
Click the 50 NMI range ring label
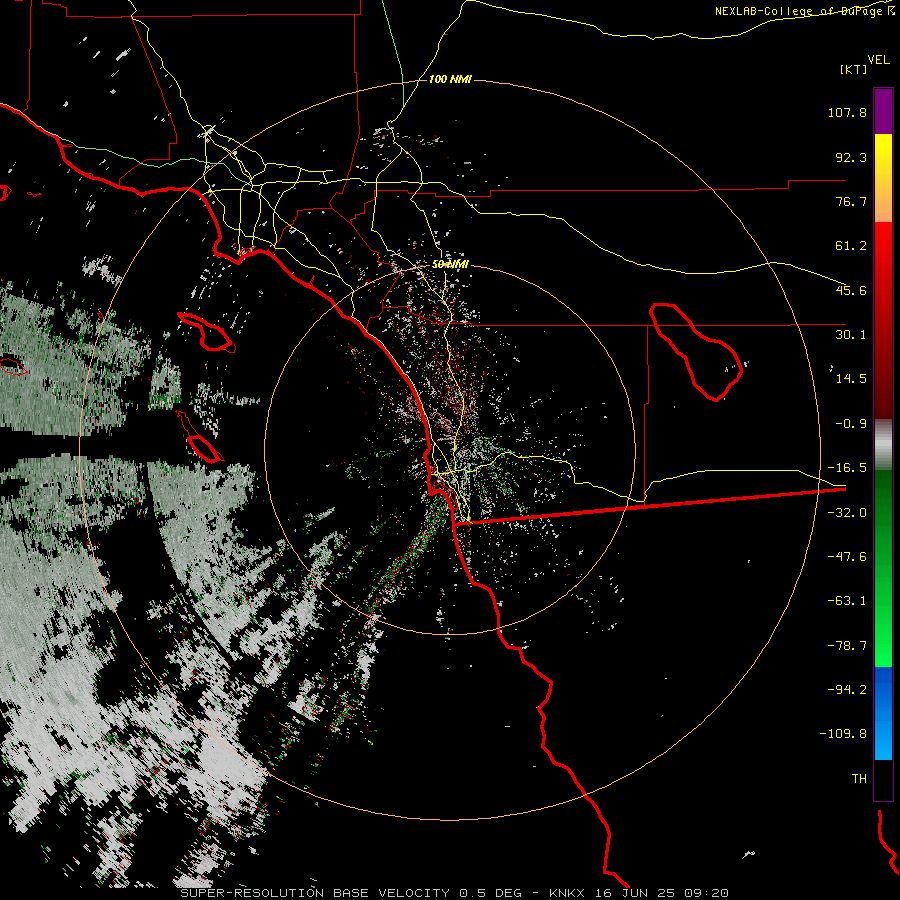click(x=450, y=265)
